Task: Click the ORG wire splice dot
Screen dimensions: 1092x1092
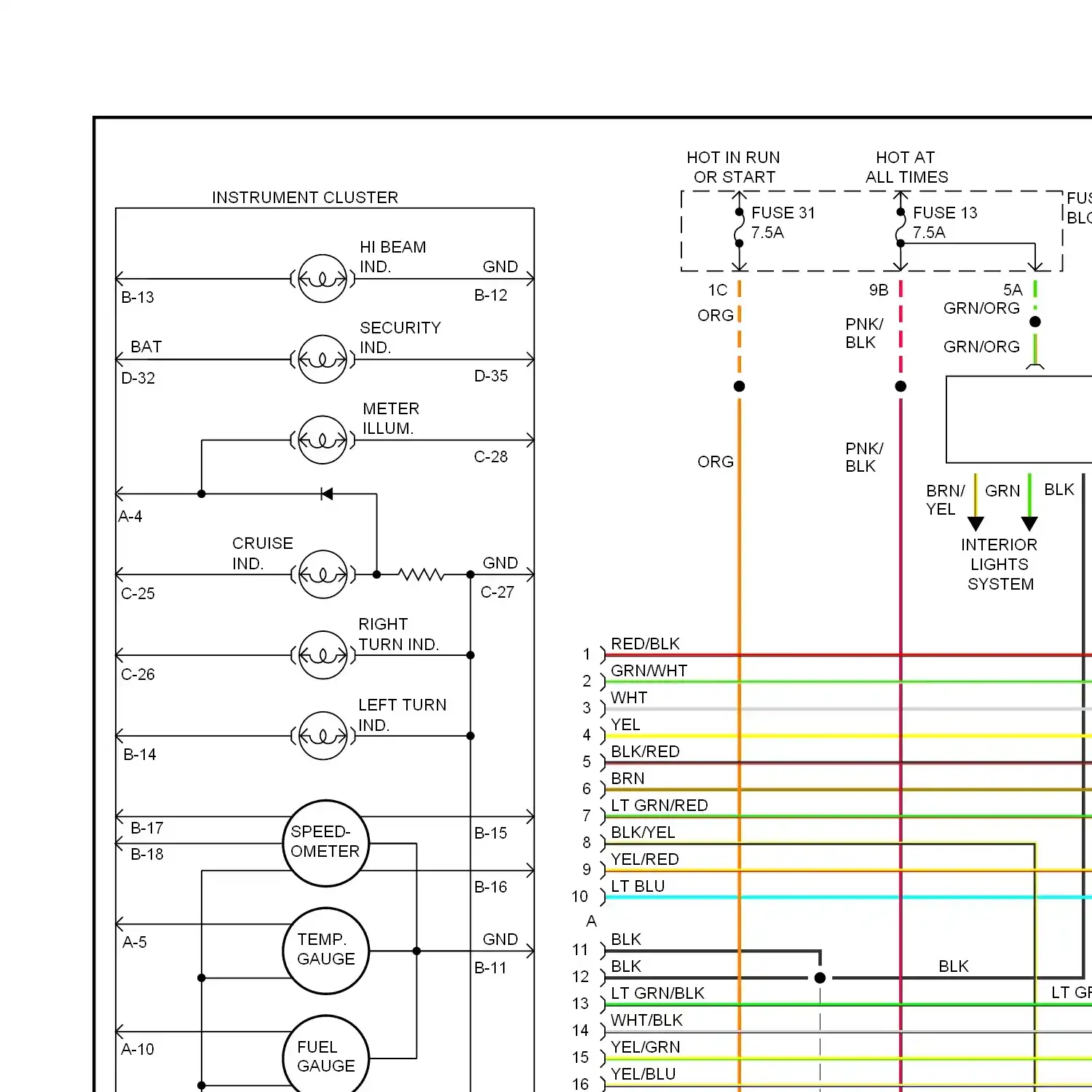Action: coord(739,387)
